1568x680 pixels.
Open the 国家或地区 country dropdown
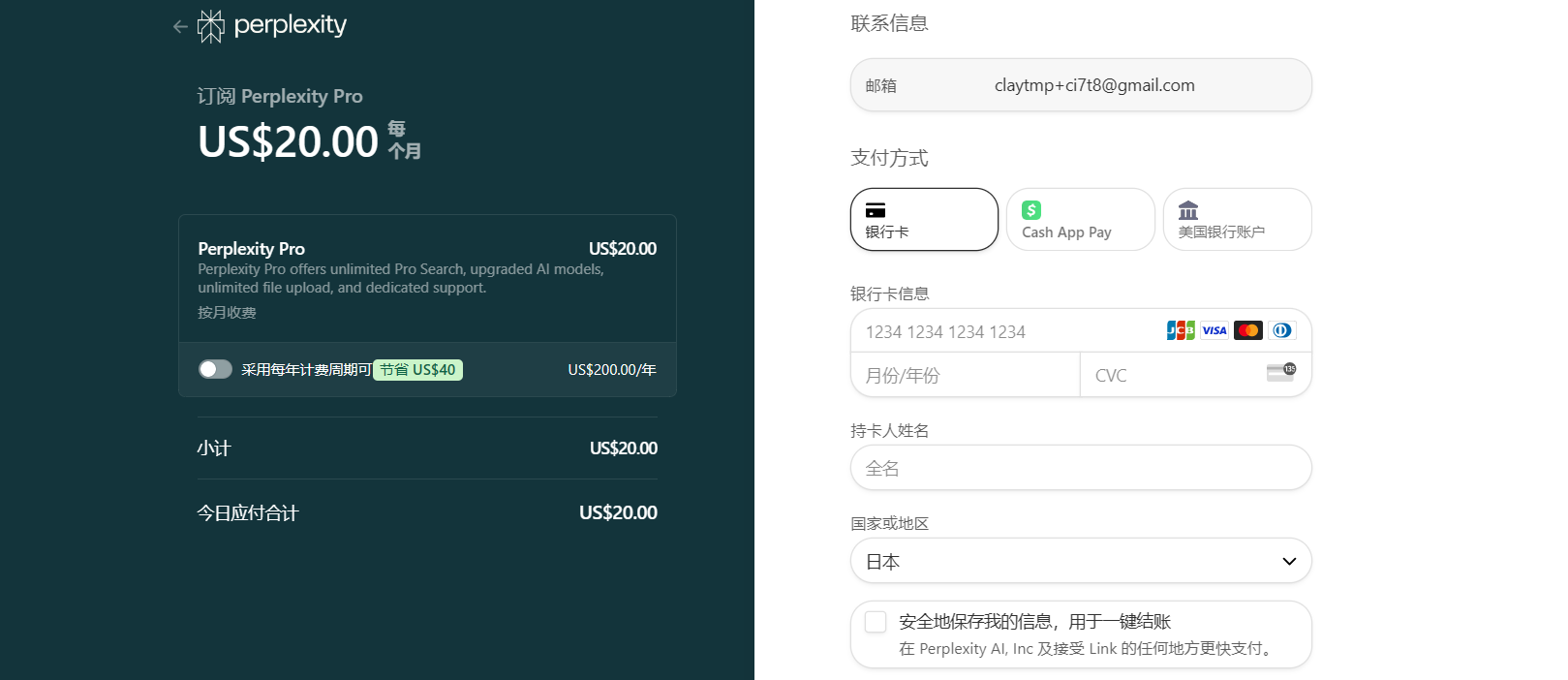1081,561
